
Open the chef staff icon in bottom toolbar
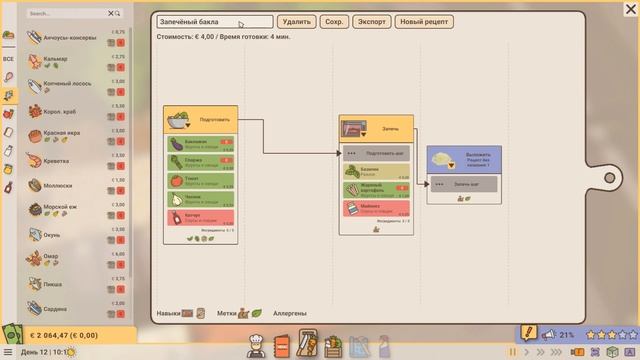(x=256, y=346)
